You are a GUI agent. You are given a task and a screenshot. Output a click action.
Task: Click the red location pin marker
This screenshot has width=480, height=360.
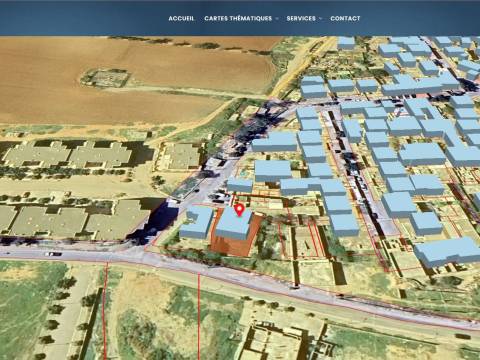[x=239, y=210]
